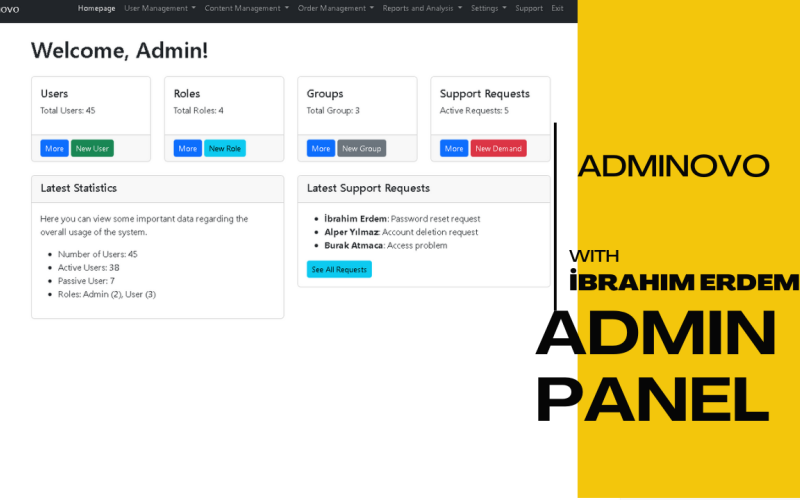The width and height of the screenshot is (800, 500).
Task: Click More in the Groups card
Action: [321, 148]
